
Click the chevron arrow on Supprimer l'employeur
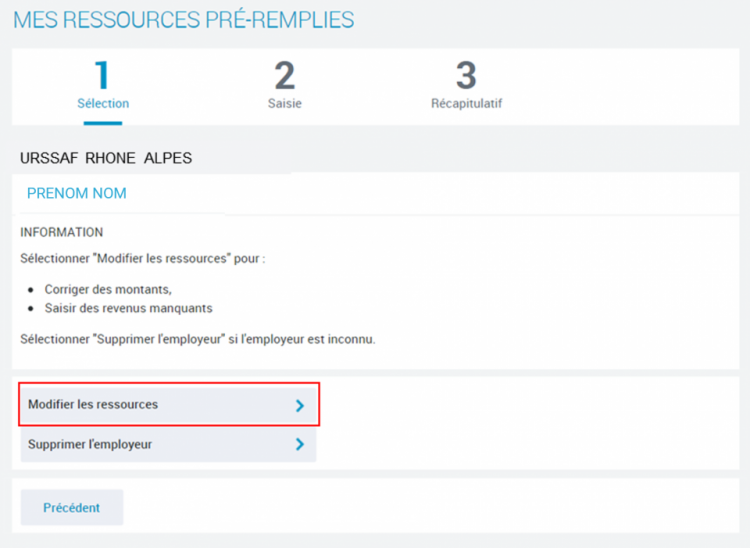299,444
